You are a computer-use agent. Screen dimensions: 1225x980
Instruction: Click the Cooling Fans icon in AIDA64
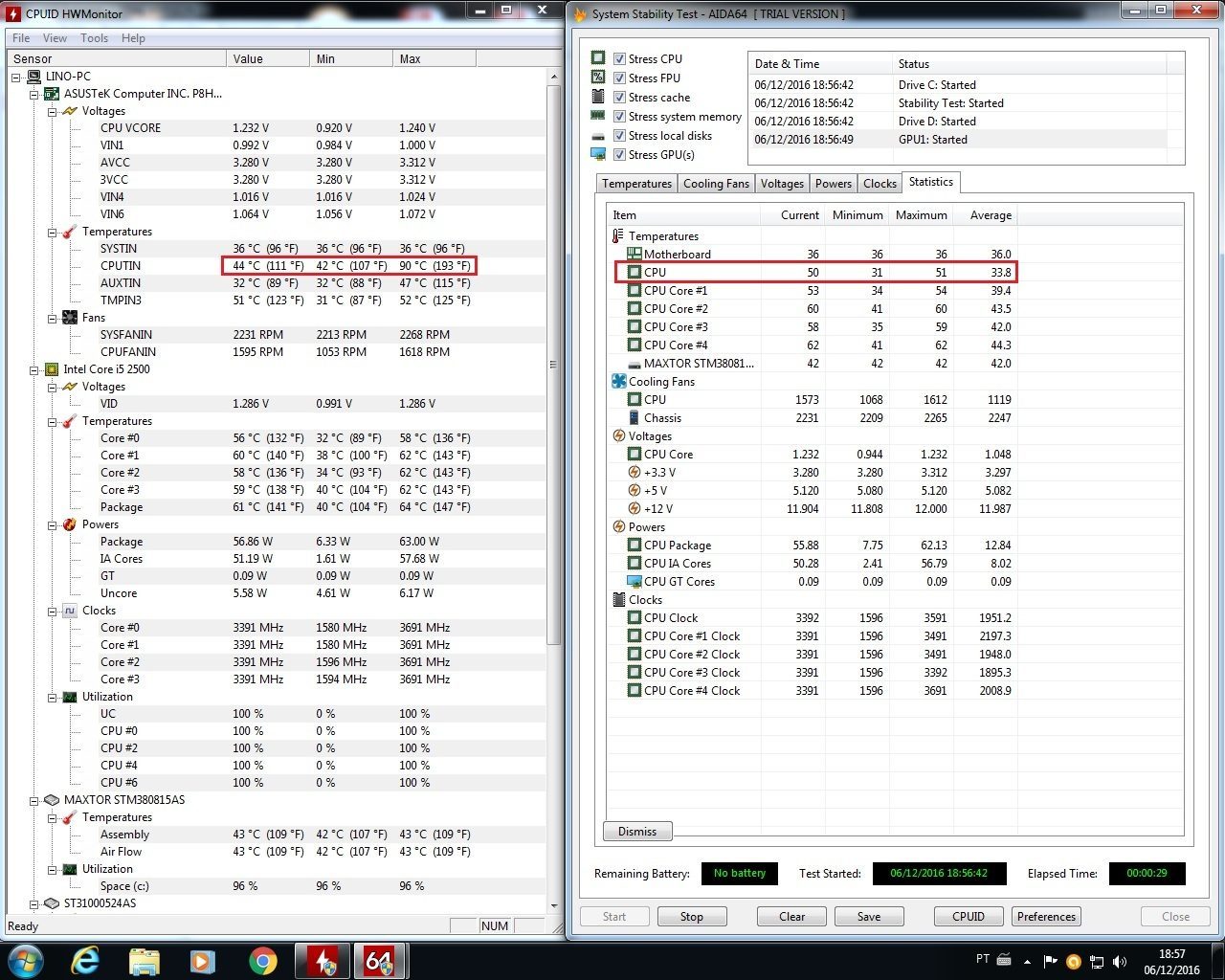click(x=618, y=381)
